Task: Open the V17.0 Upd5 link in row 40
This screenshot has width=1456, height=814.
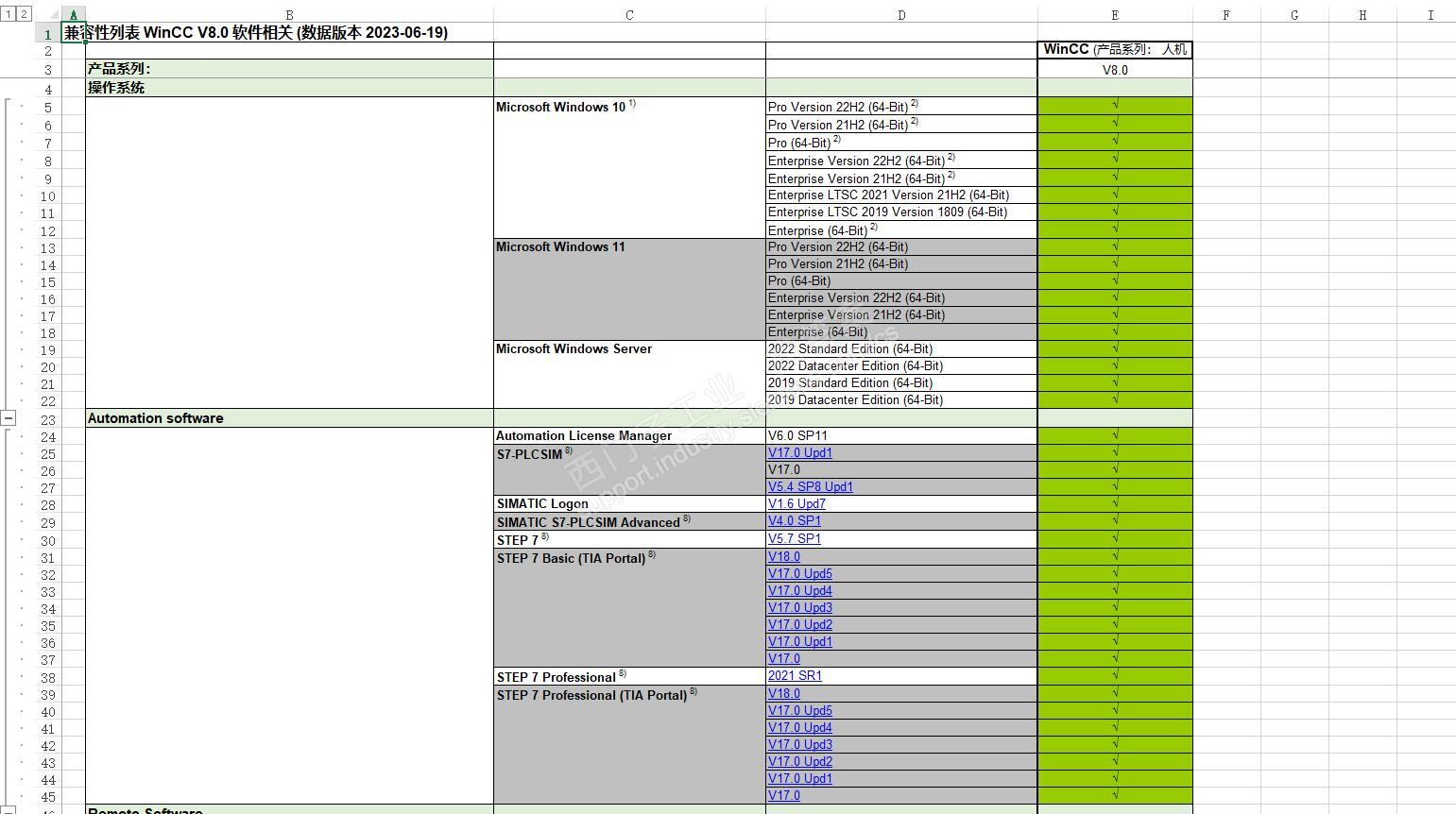Action: coord(800,711)
